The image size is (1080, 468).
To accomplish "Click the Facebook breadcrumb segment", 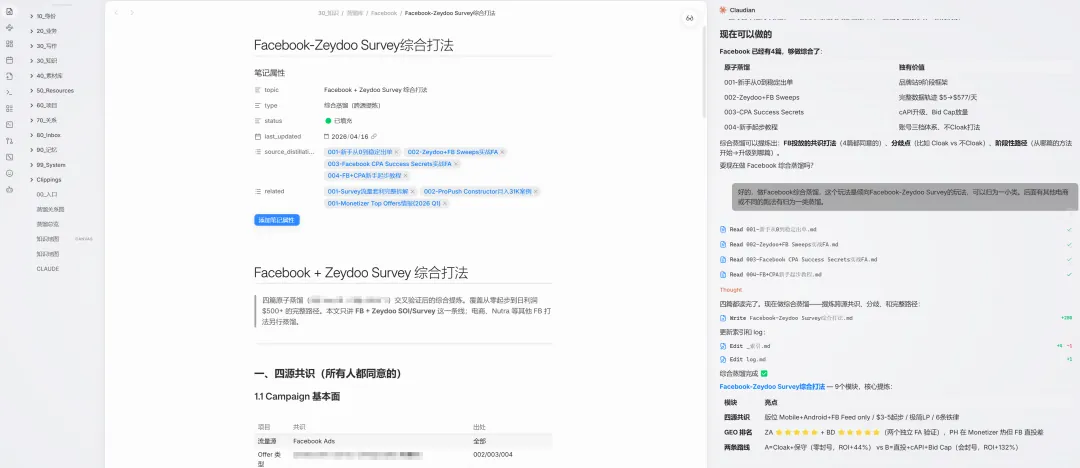I will [x=384, y=12].
